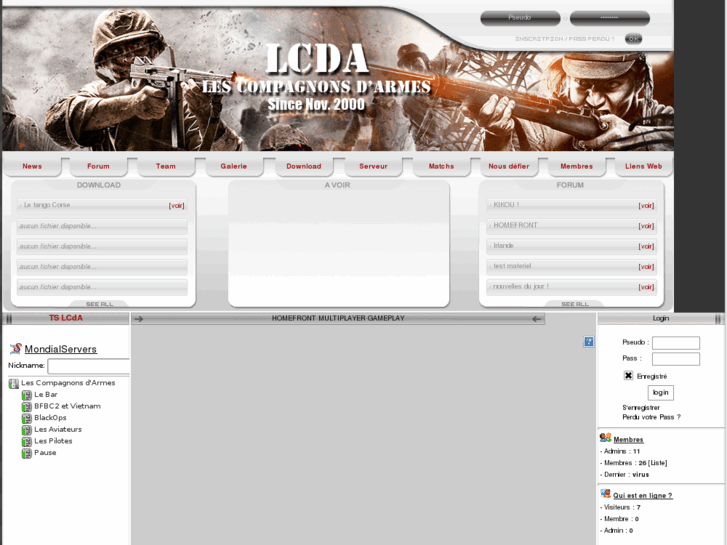Click the Les Pilotes channel icon

(26, 442)
